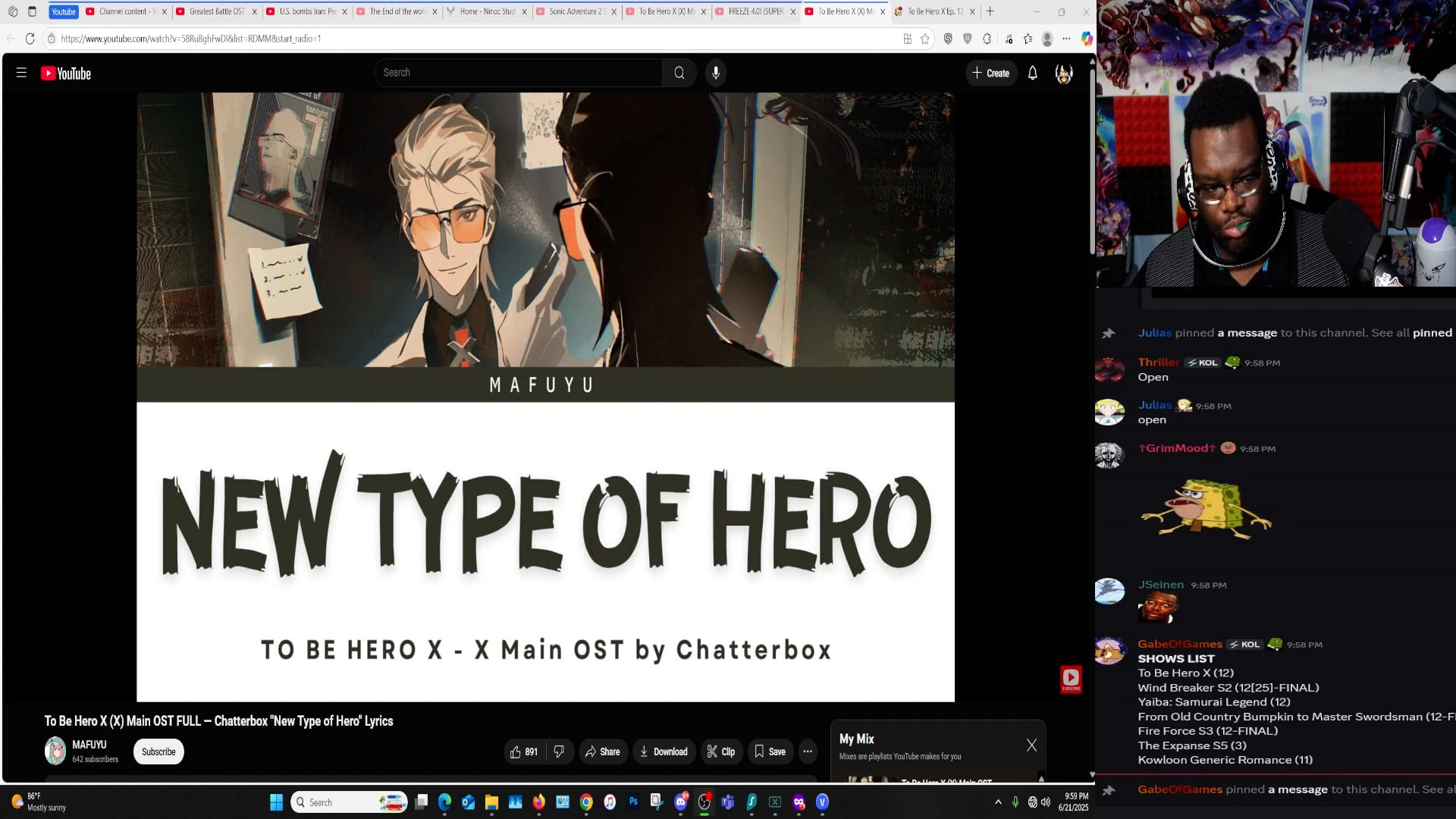Open Julias's username in chat message
1456x819 pixels.
click(1154, 405)
